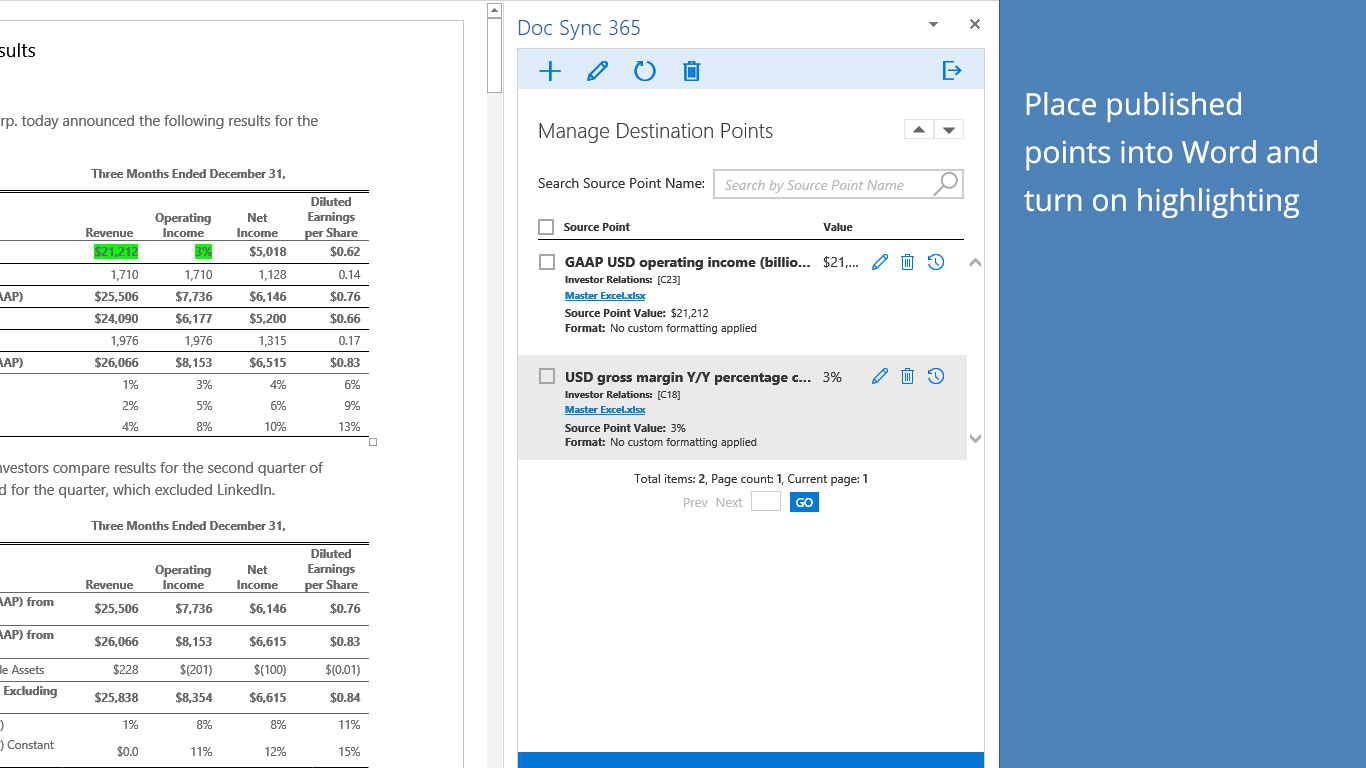The width and height of the screenshot is (1366, 768).
Task: Click the $0.62 diluted earnings cell
Action: click(345, 252)
